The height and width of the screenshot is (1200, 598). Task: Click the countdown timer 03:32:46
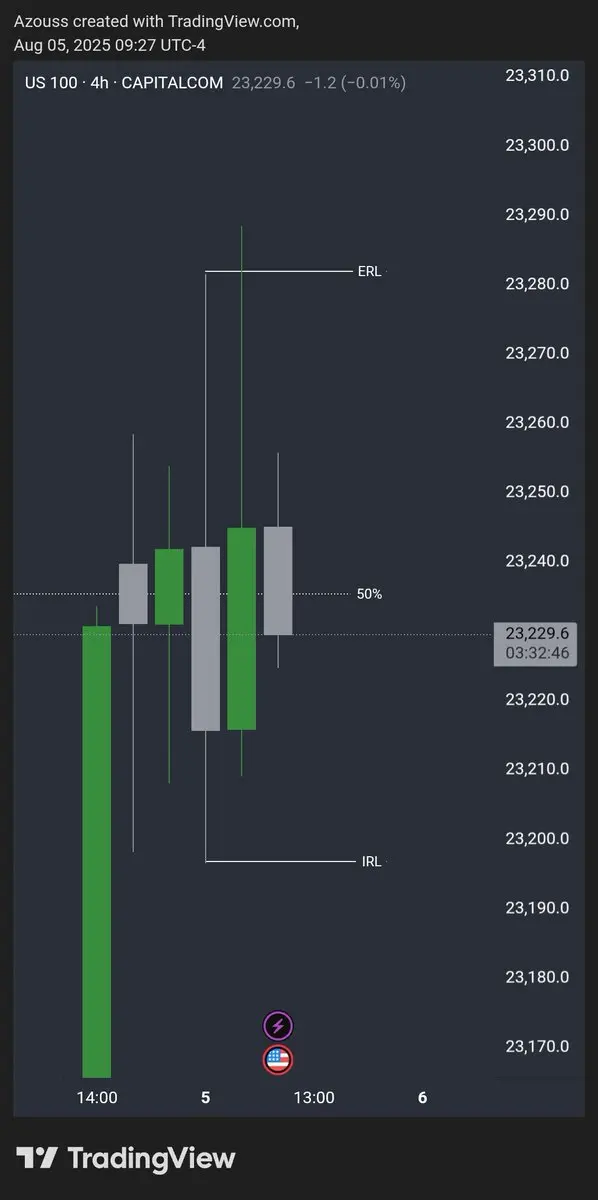pos(537,653)
